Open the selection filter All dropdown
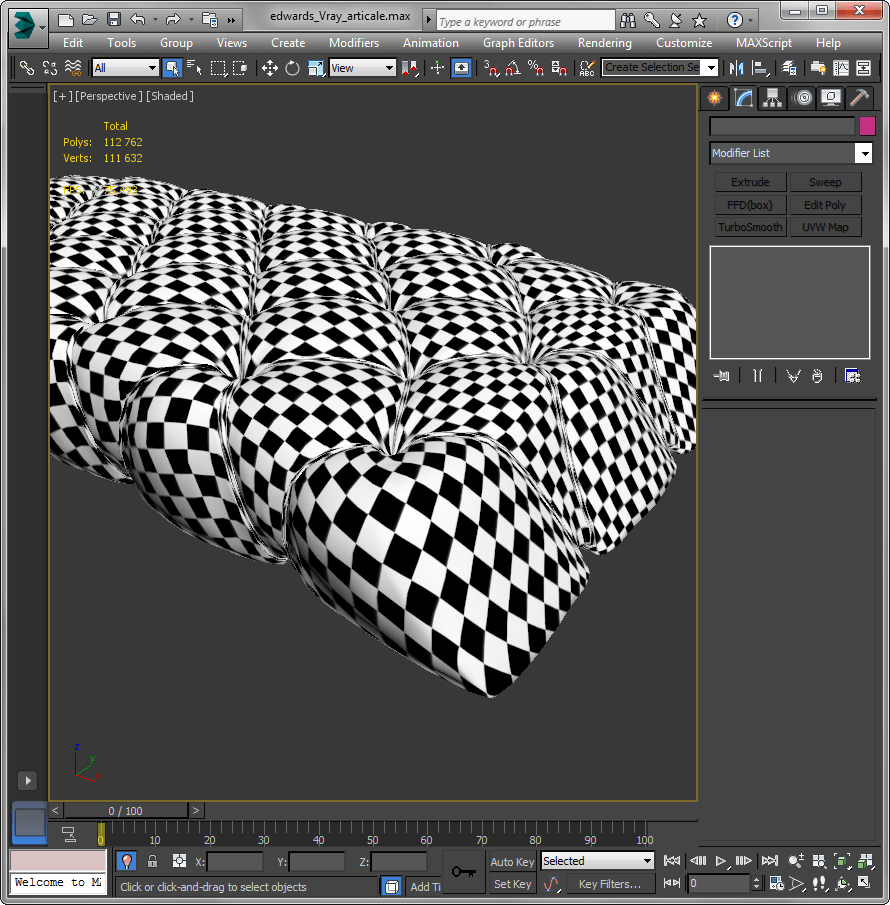 [125, 68]
